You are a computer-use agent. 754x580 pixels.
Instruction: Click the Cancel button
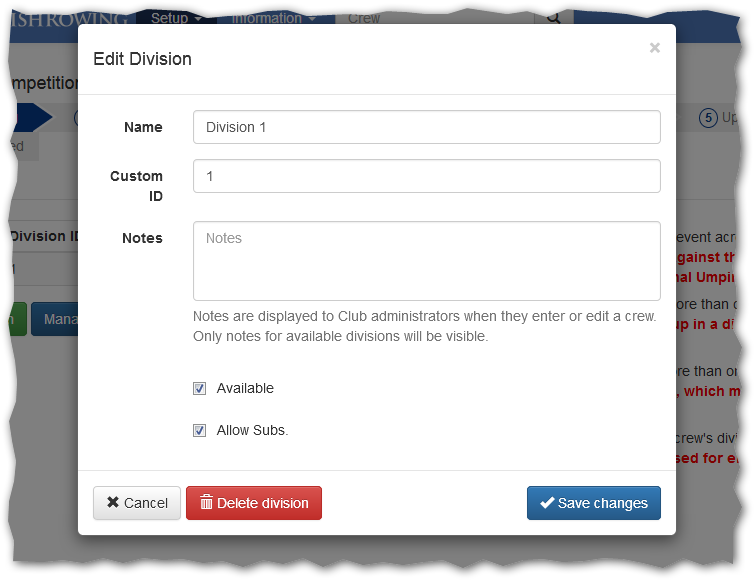(137, 503)
